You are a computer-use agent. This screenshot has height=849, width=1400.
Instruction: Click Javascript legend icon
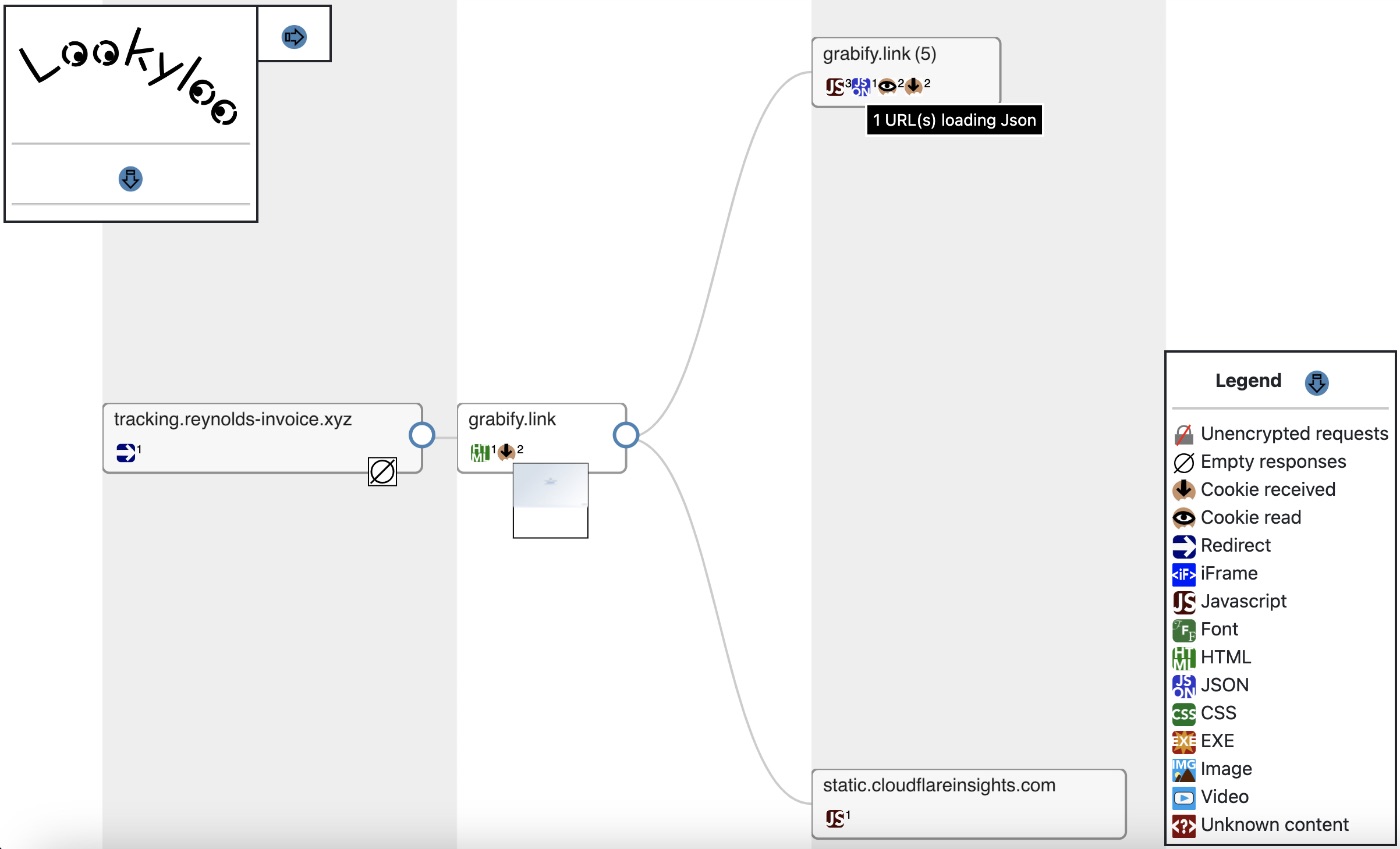[x=1184, y=603]
